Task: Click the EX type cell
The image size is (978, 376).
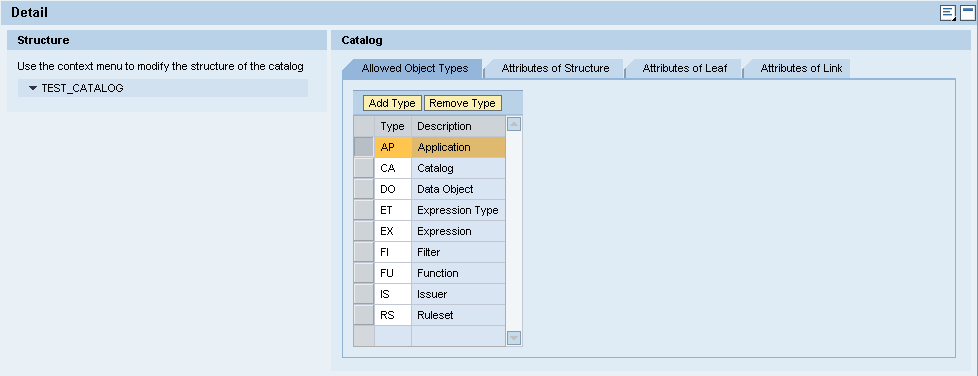Action: coord(393,231)
